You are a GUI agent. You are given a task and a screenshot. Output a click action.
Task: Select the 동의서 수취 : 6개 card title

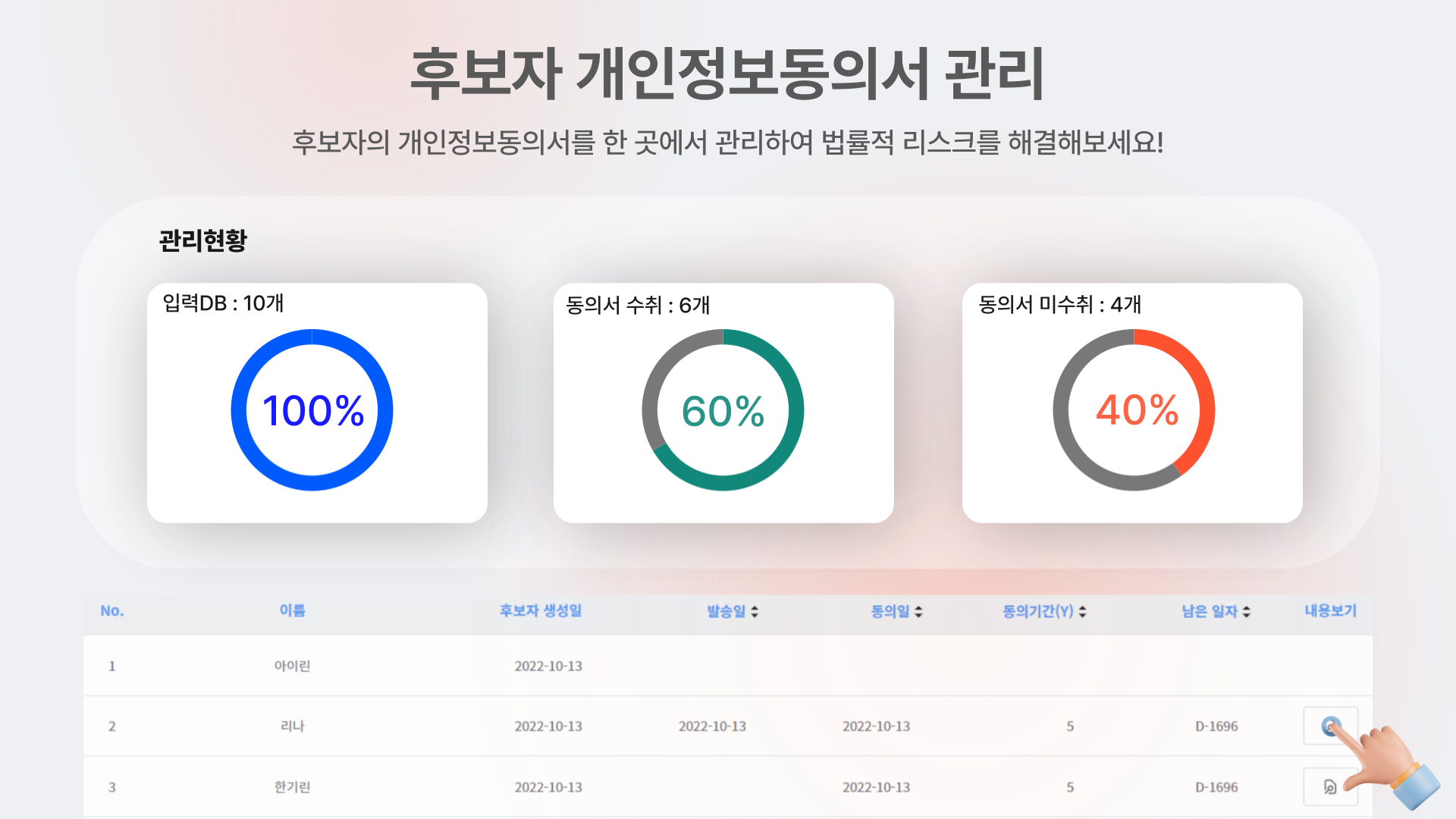click(x=638, y=305)
